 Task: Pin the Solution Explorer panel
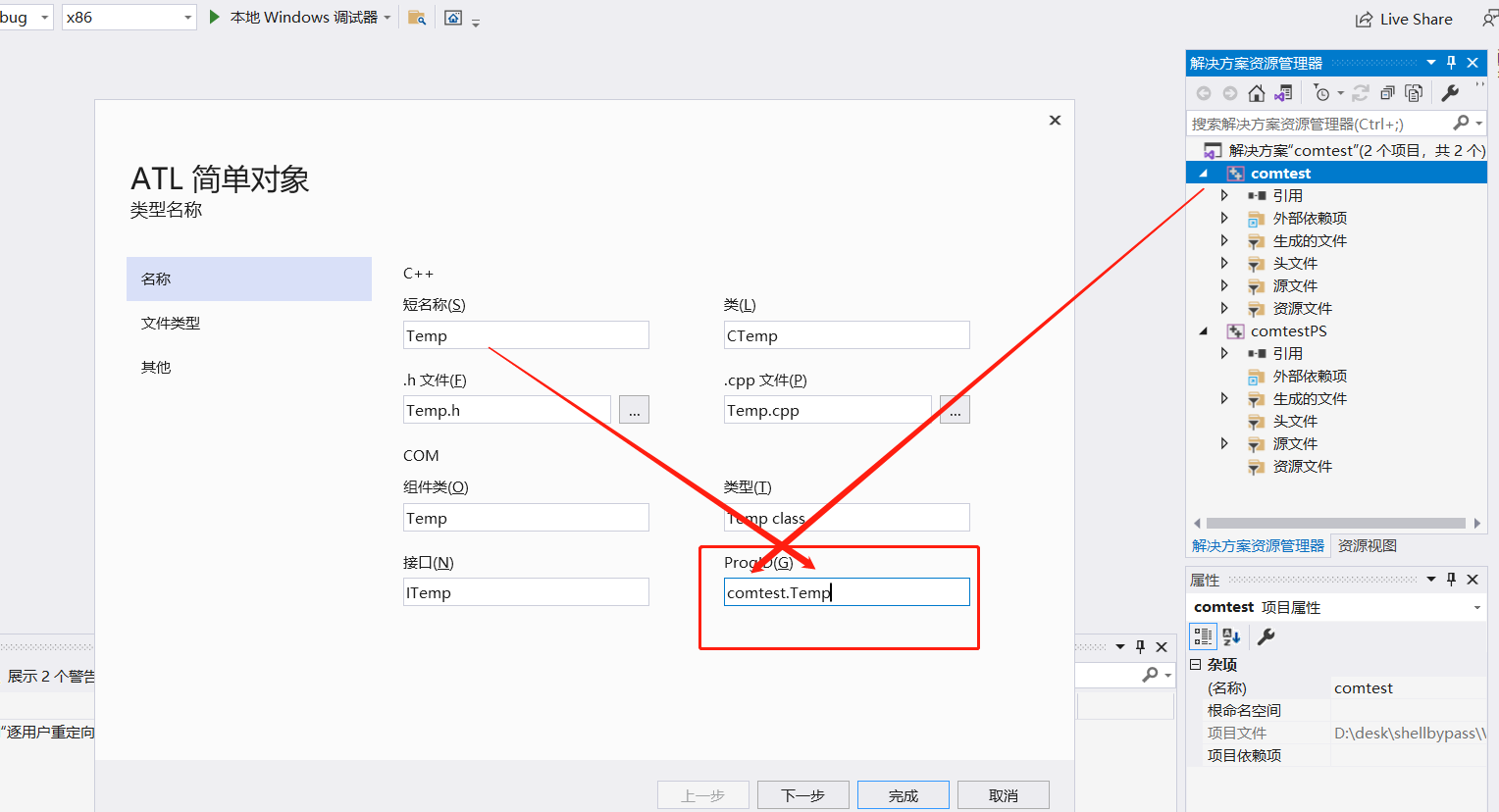(x=1452, y=63)
